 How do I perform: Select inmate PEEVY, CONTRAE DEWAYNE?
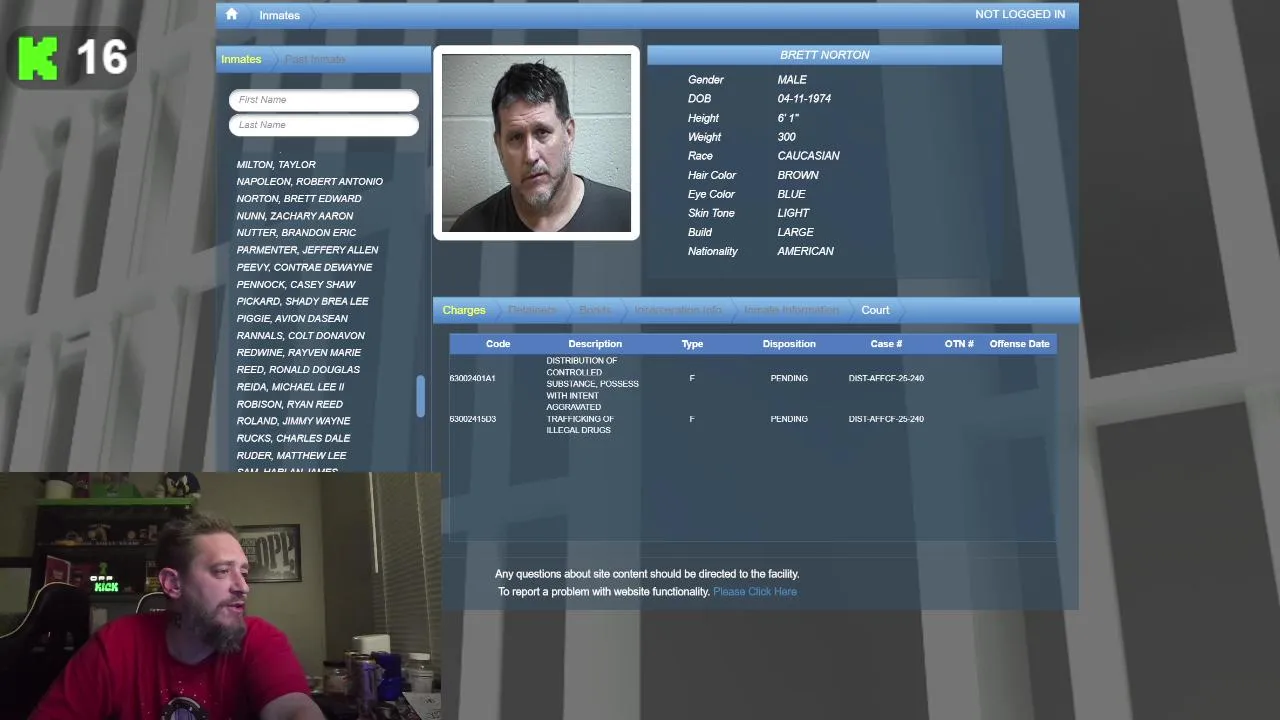[304, 268]
